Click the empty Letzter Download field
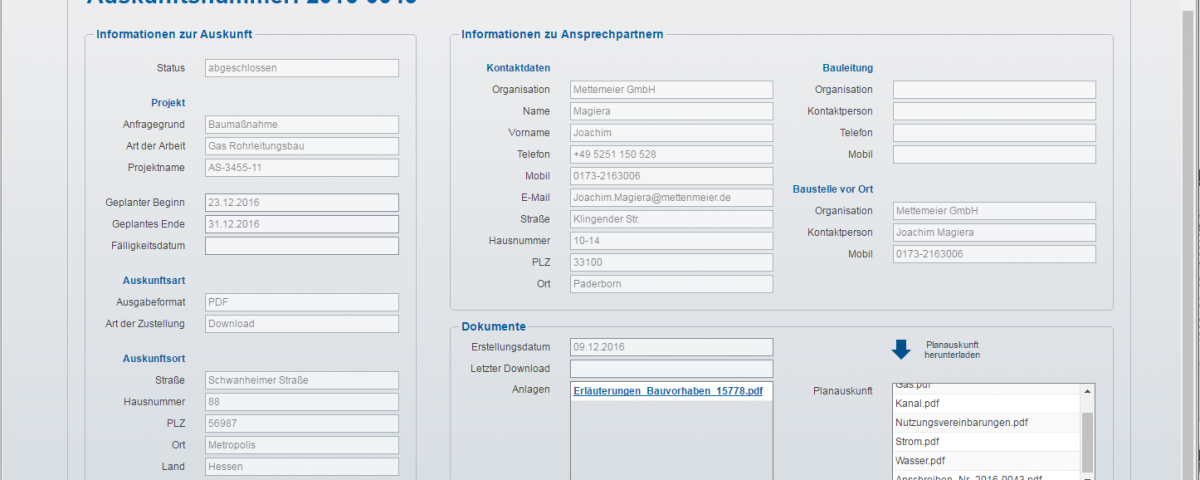This screenshot has width=1200, height=480. pos(671,369)
